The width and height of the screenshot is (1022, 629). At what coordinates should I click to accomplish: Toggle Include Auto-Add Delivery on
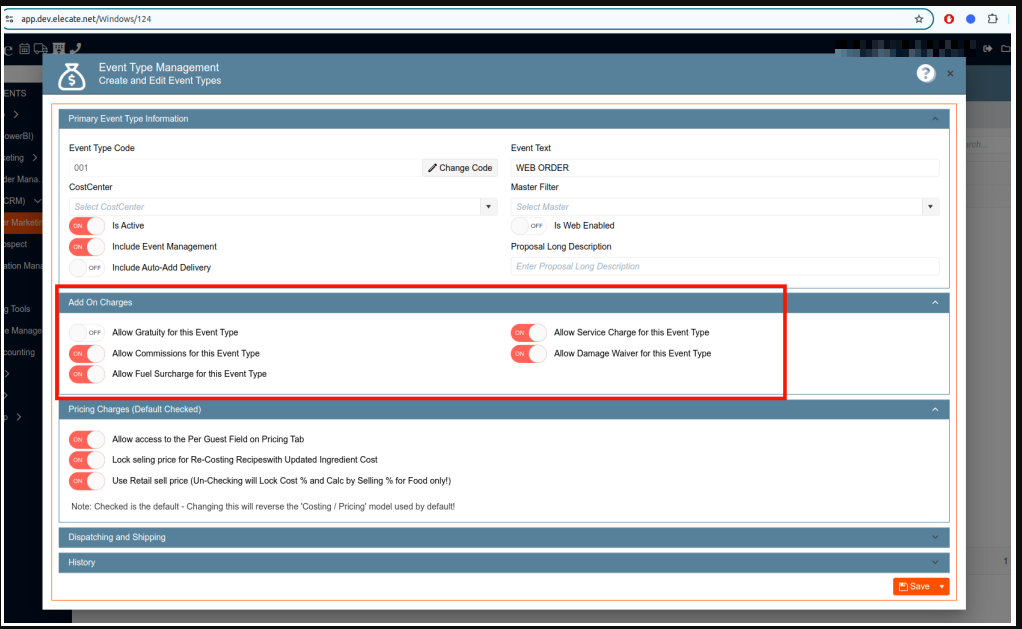point(86,268)
